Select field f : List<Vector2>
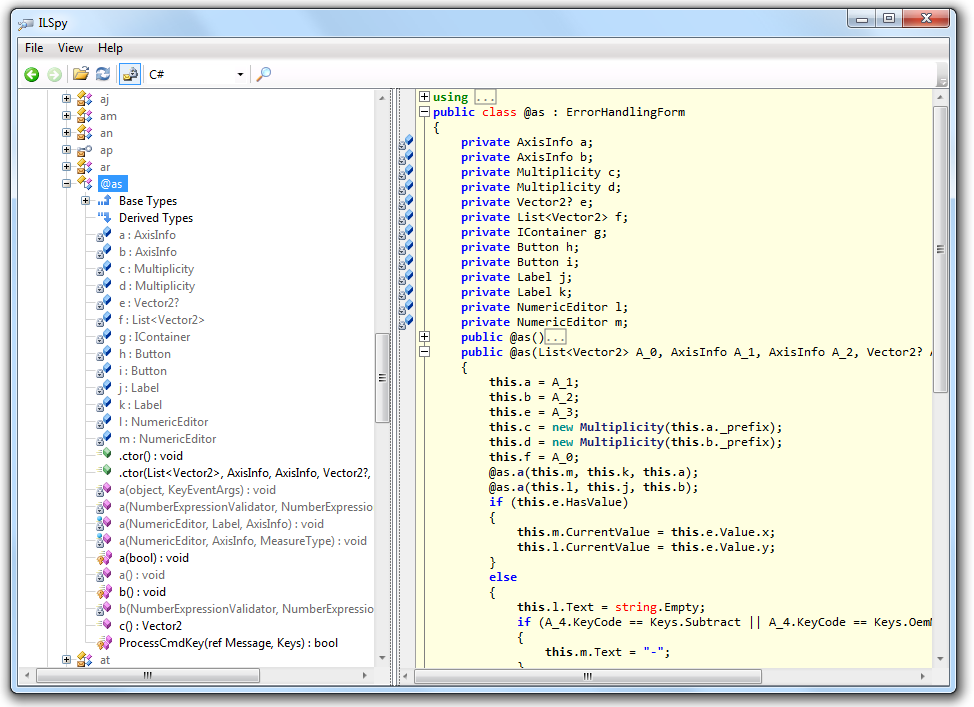974x707 pixels. point(162,320)
